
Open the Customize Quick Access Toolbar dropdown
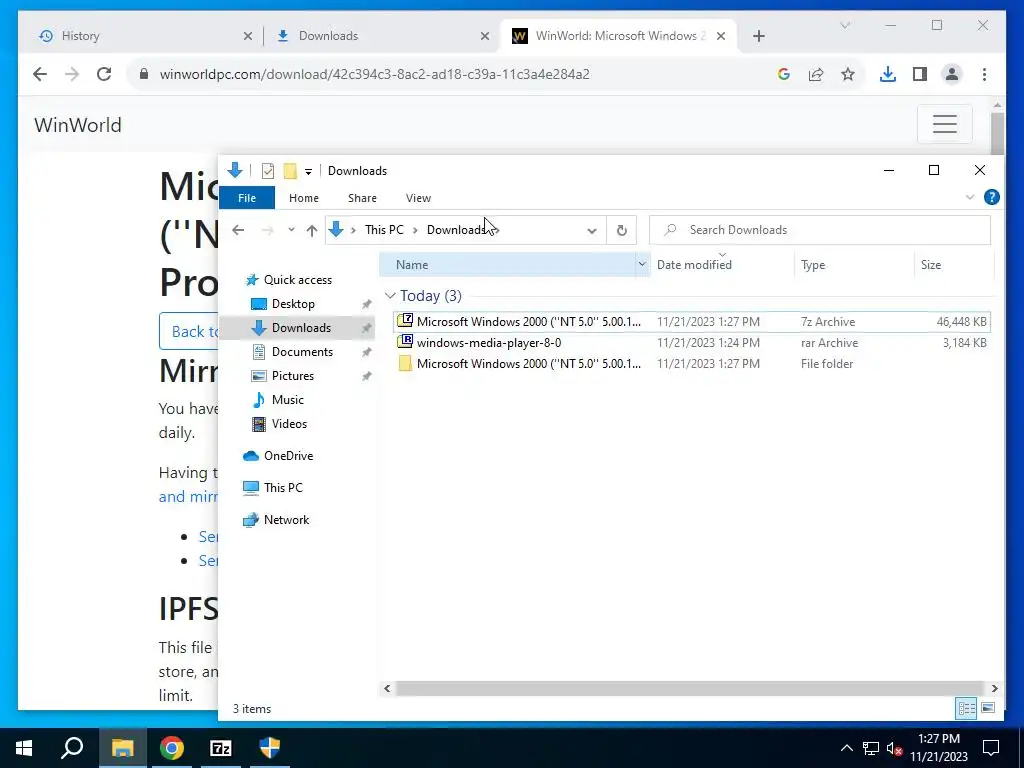(308, 172)
